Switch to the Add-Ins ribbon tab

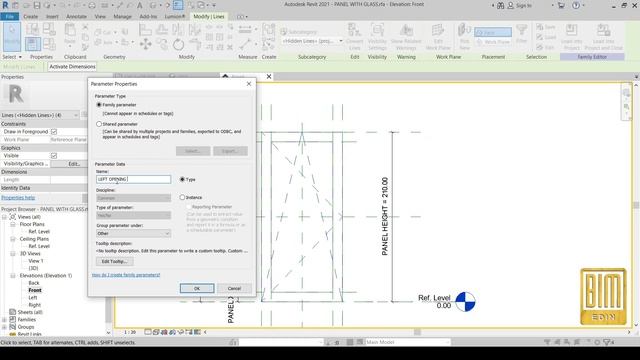pos(148,17)
